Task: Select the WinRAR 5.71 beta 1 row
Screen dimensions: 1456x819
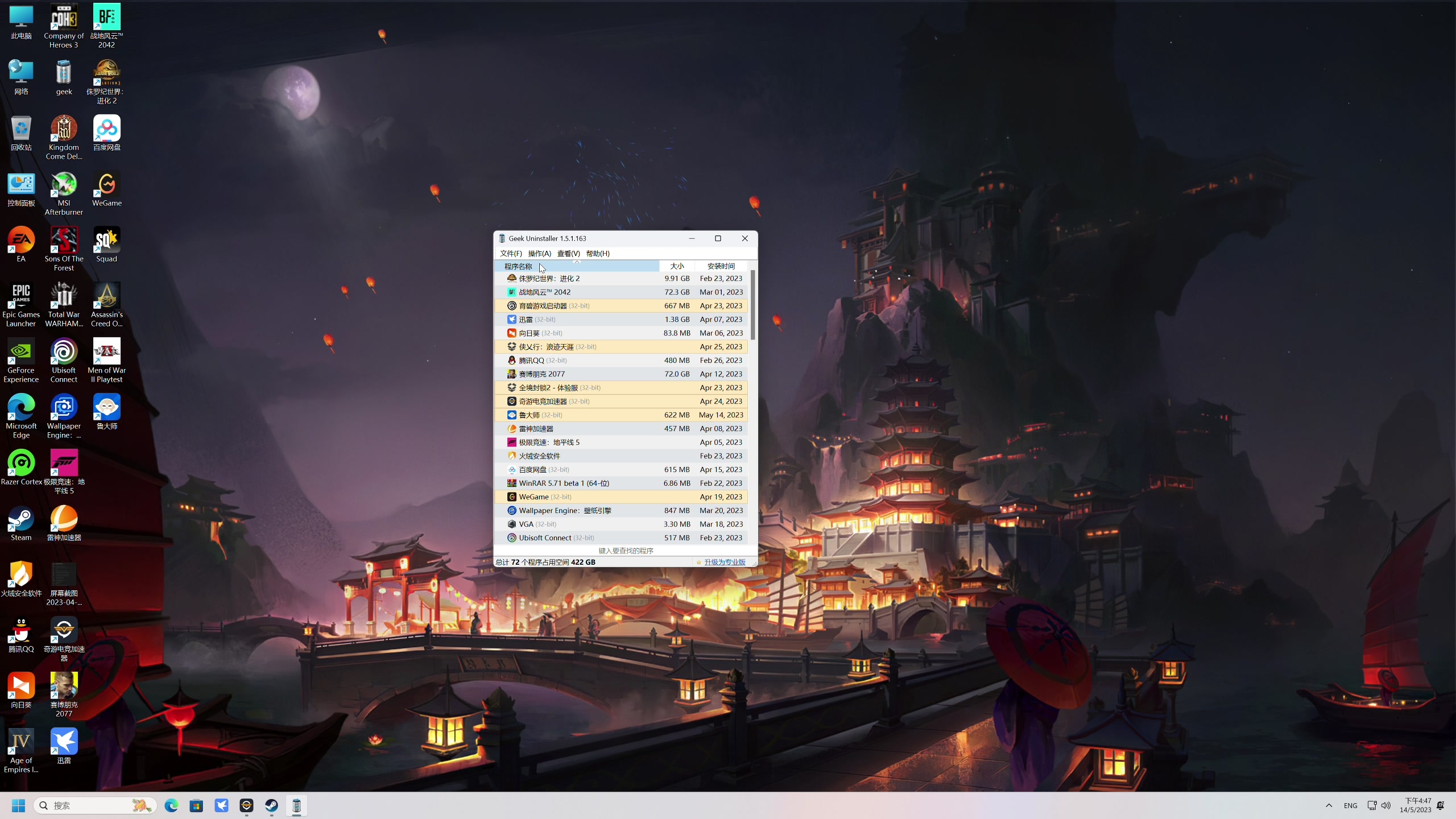Action: pos(621,483)
